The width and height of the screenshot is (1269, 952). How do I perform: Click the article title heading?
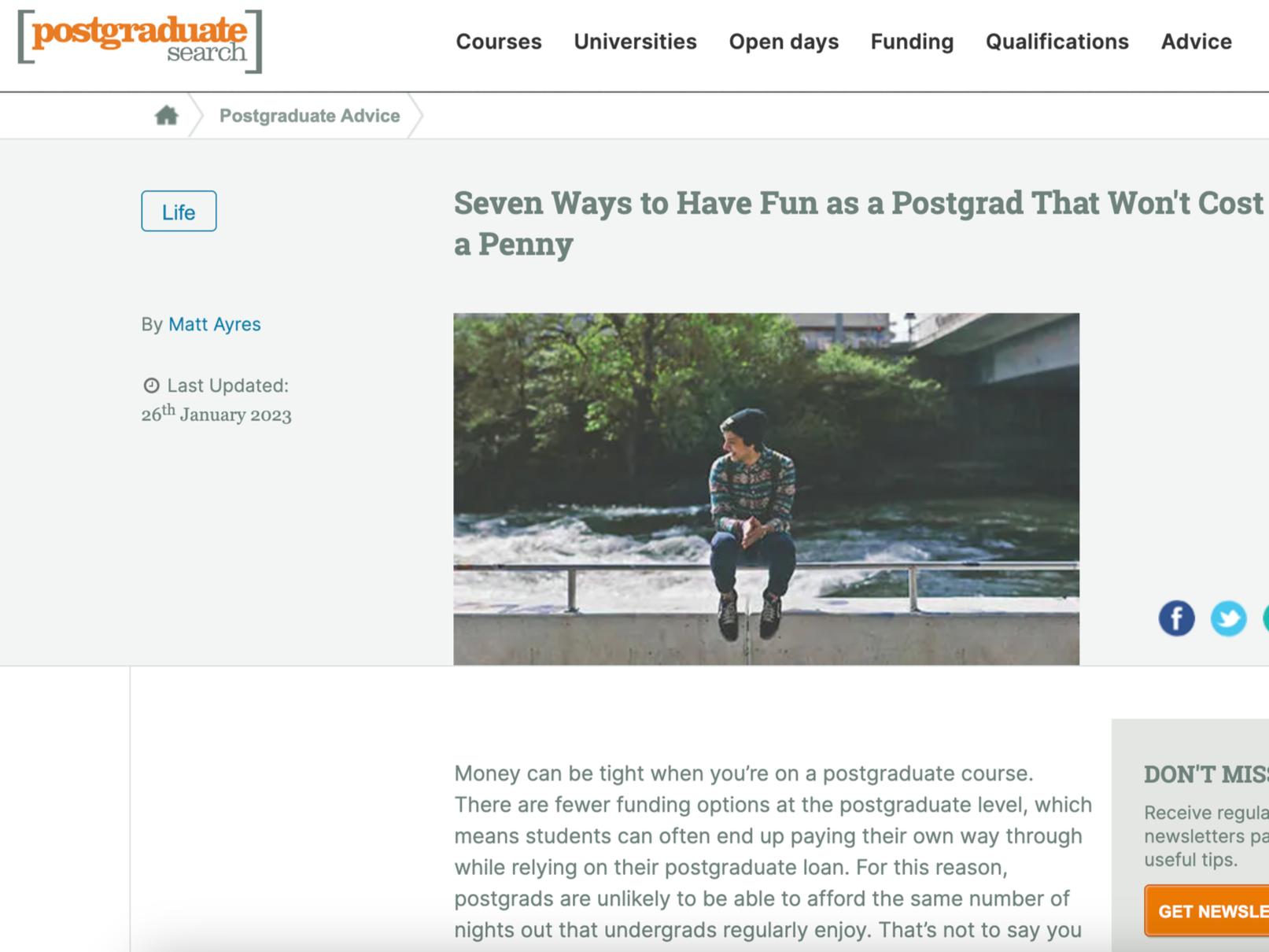(x=858, y=223)
